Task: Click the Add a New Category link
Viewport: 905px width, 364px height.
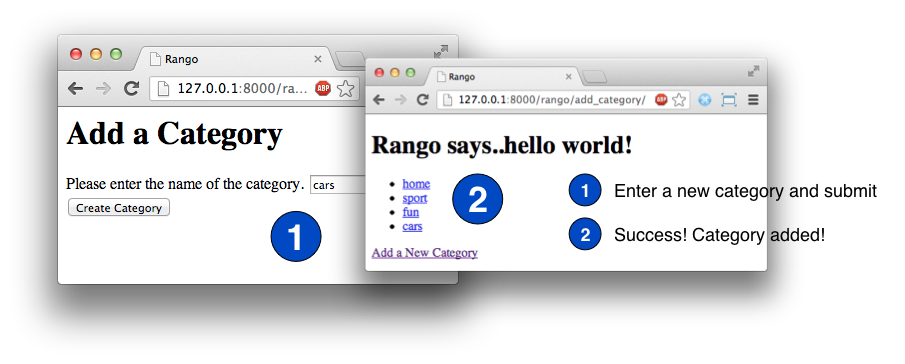Action: point(425,253)
